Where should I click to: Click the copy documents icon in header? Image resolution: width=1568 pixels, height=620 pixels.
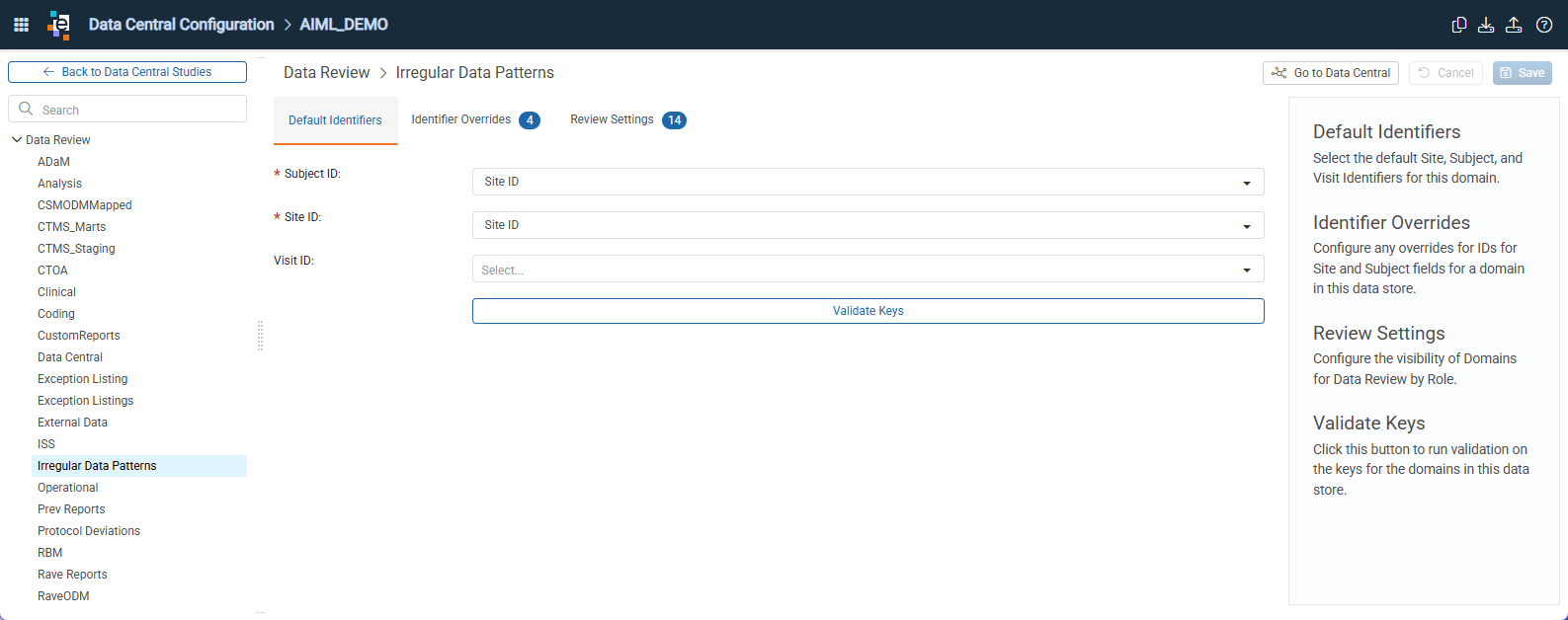coord(1458,25)
